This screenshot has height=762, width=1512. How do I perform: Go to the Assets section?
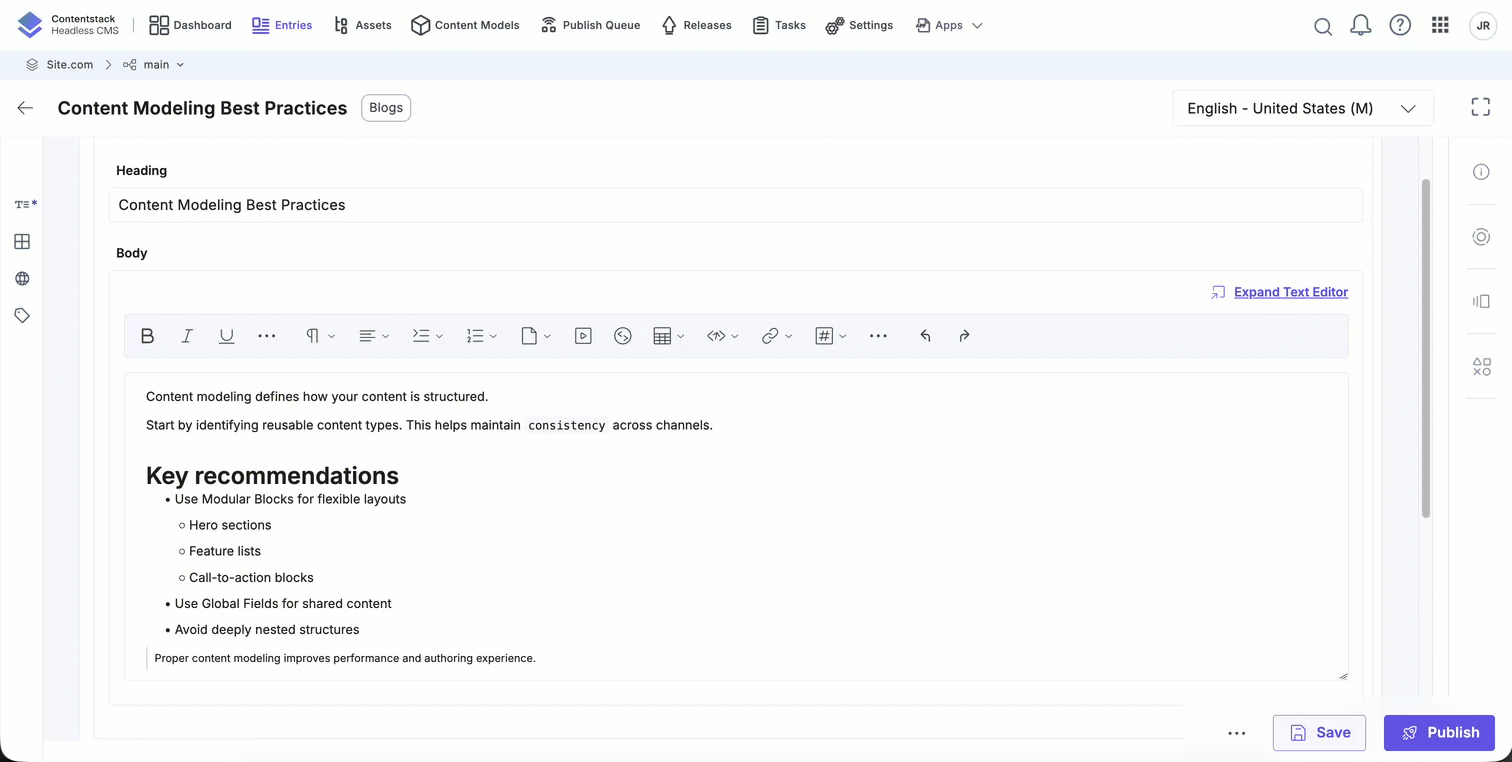(x=362, y=25)
